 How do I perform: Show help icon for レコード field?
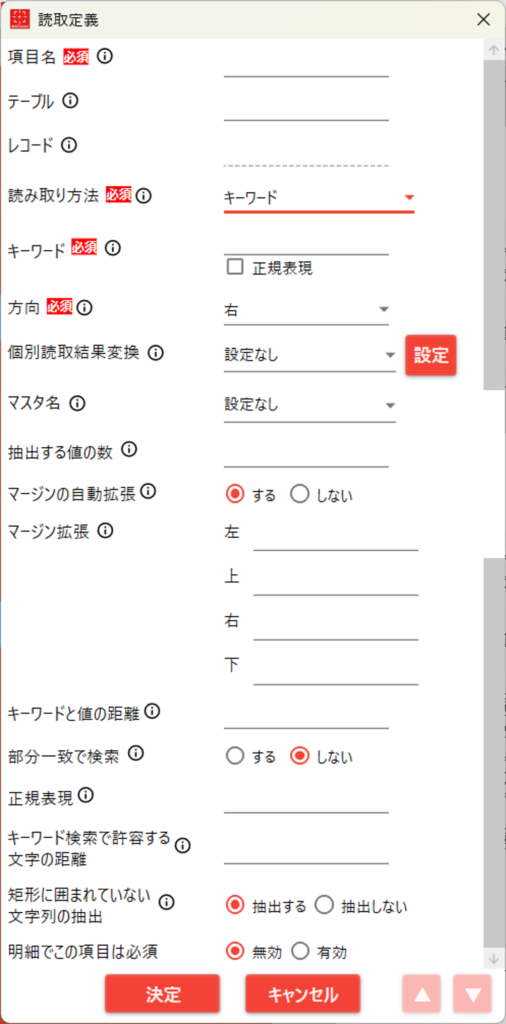point(69,145)
